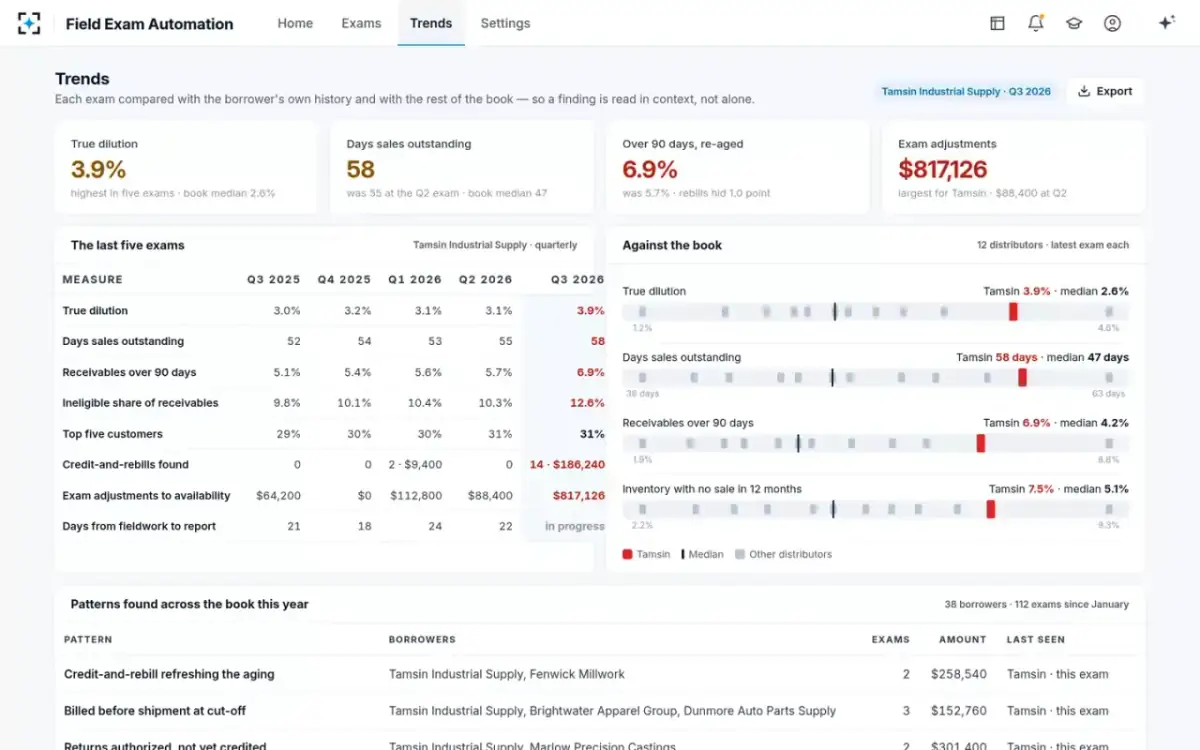Click Days from fieldwork to report row label
The width and height of the screenshot is (1200, 750).
tap(139, 527)
